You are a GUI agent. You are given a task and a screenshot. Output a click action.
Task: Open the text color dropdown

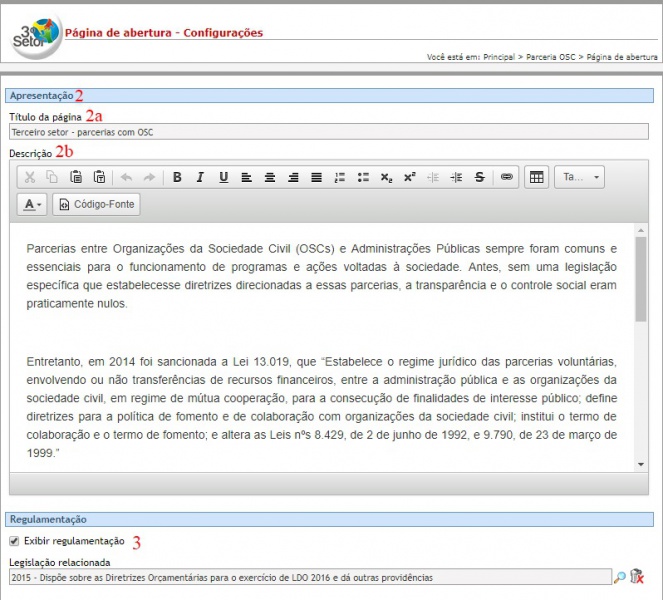[32, 205]
